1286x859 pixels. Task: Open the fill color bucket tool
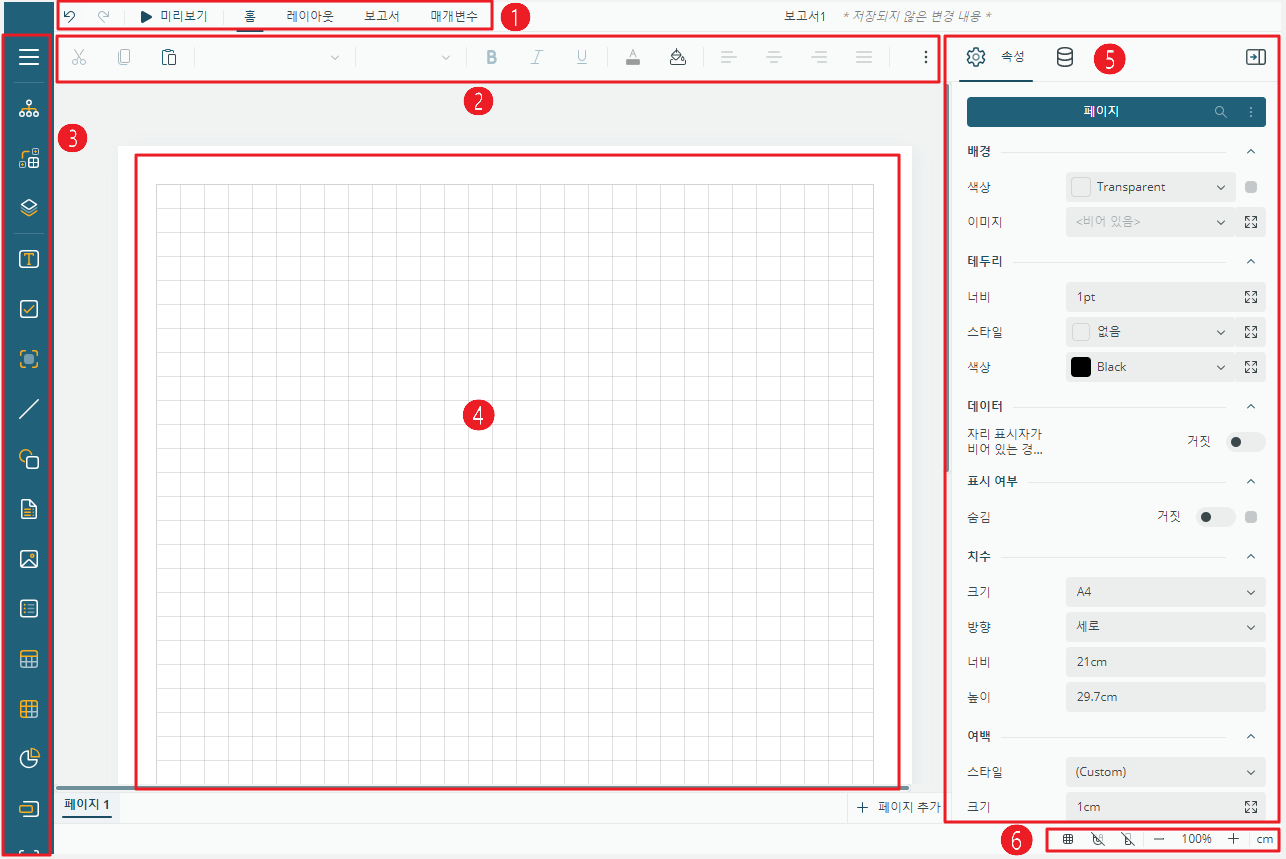pyautogui.click(x=678, y=57)
